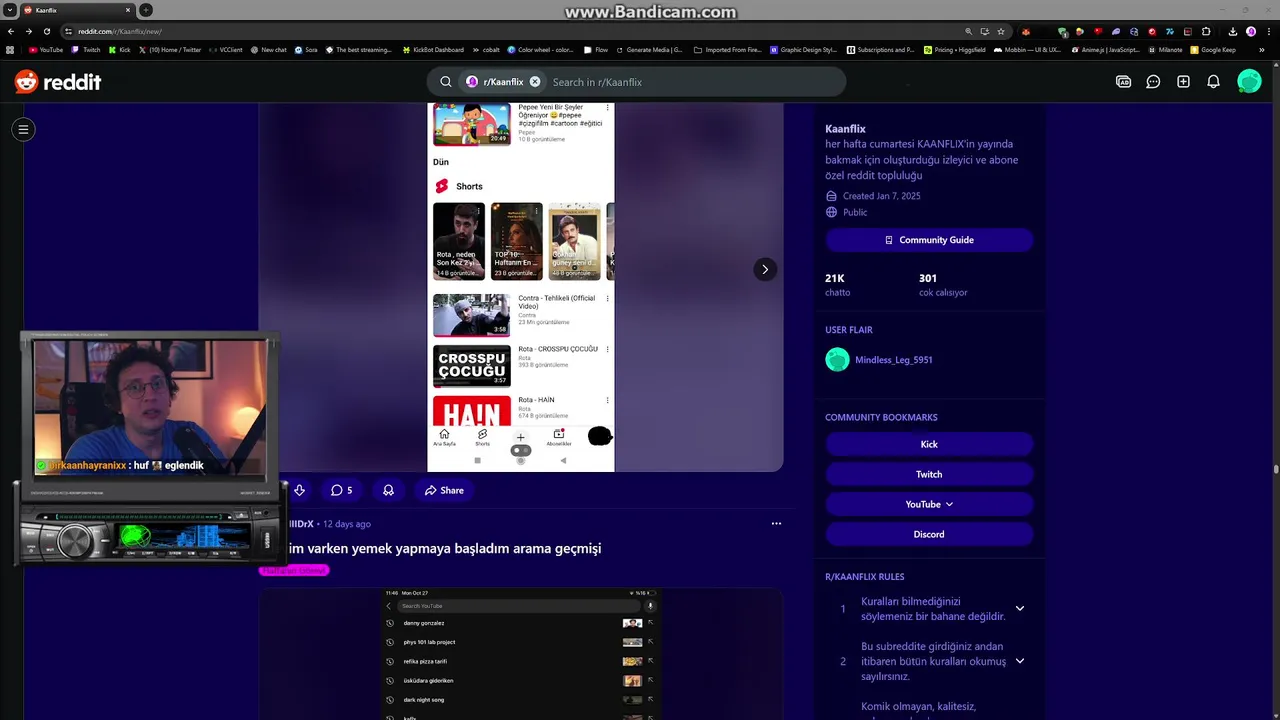Click the magnifier icon in the Reddit search bar
The height and width of the screenshot is (720, 1280).
click(x=446, y=82)
